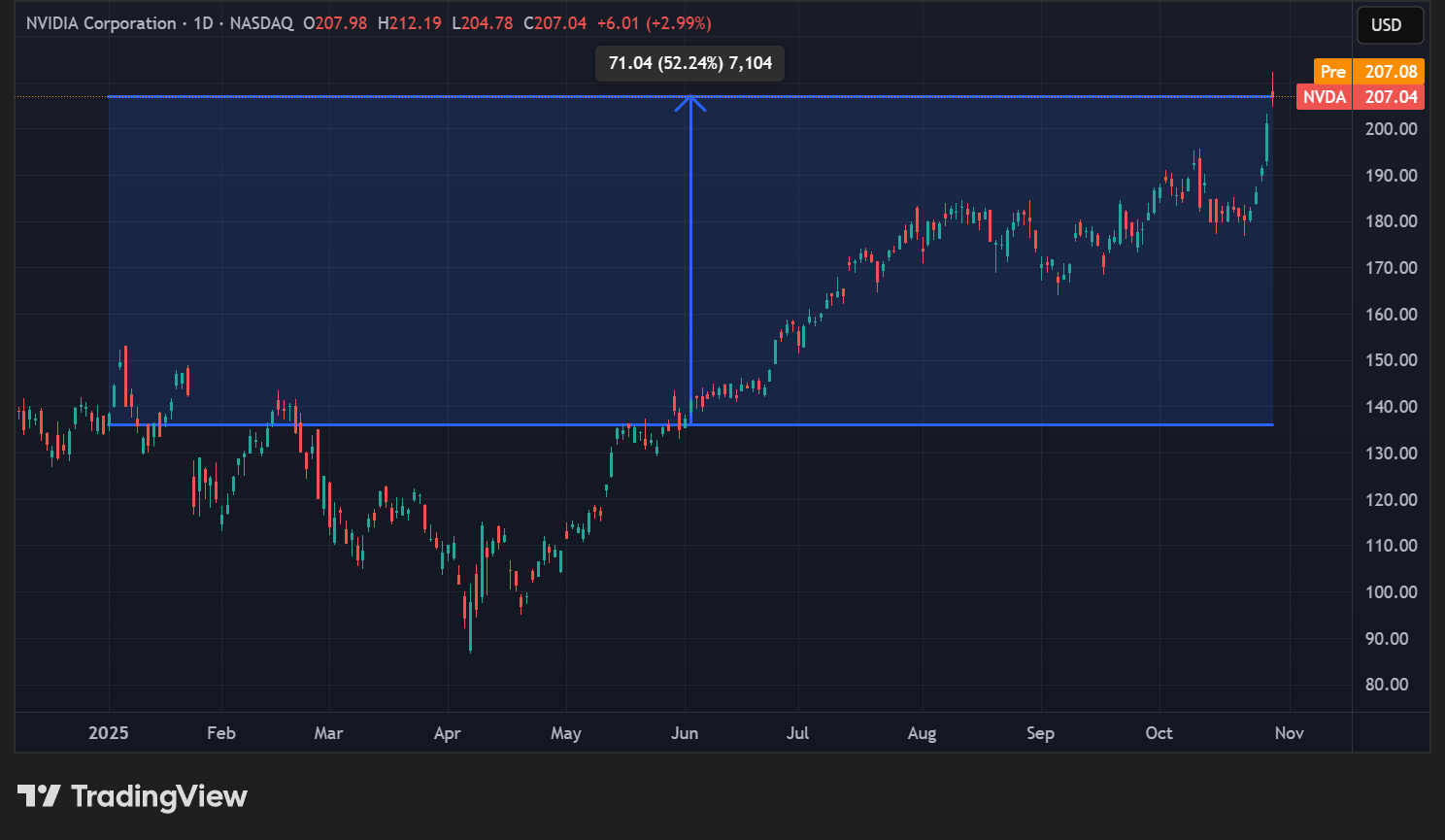Click the pre-market price 207.08 label

tap(1389, 71)
